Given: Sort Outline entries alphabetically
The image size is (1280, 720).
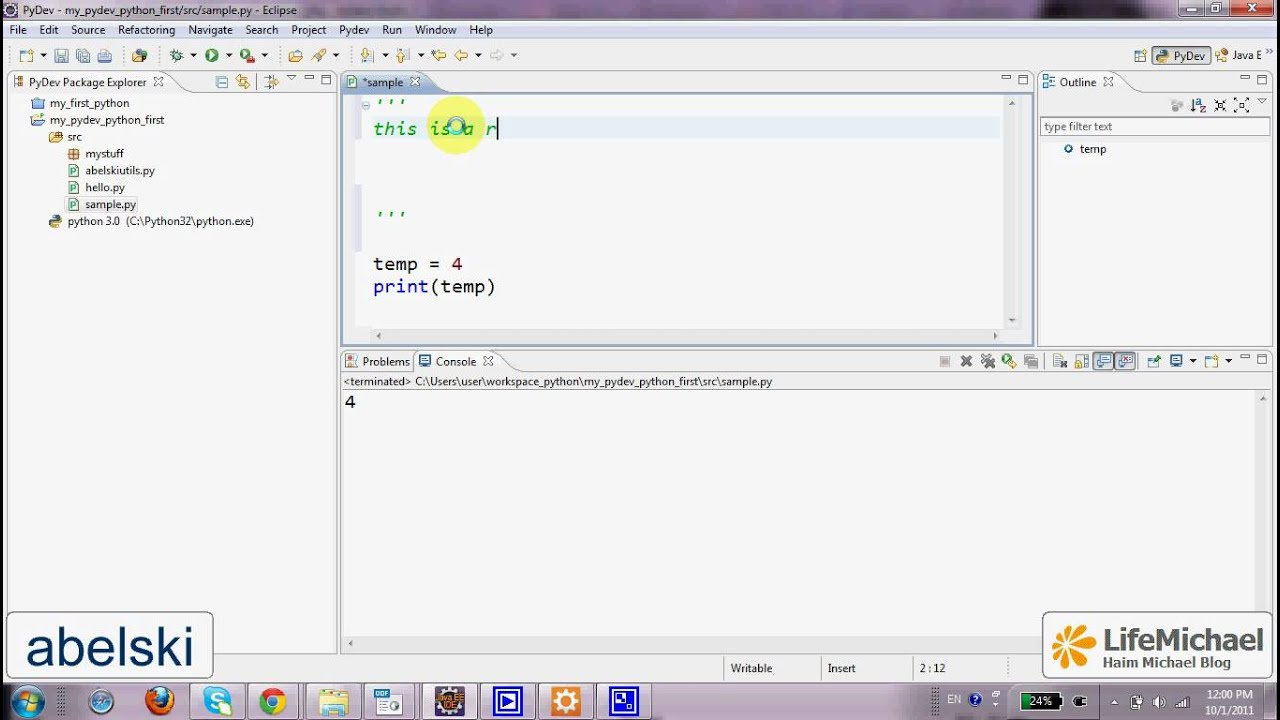Looking at the screenshot, I should (x=1198, y=105).
